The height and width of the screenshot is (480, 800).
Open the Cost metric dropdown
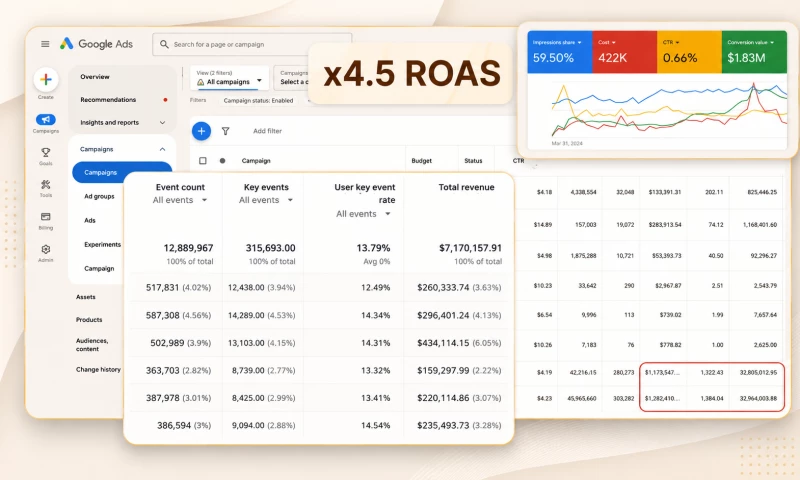tap(614, 42)
